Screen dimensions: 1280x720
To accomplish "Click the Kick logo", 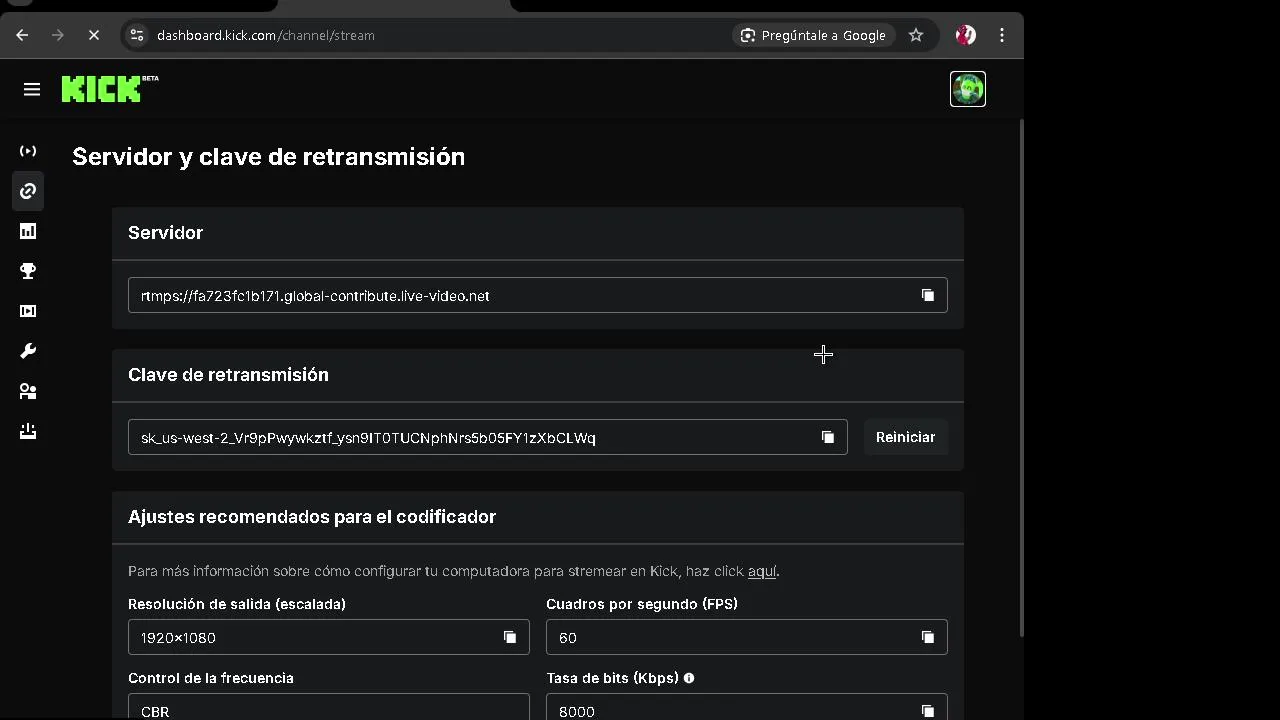I will [110, 89].
